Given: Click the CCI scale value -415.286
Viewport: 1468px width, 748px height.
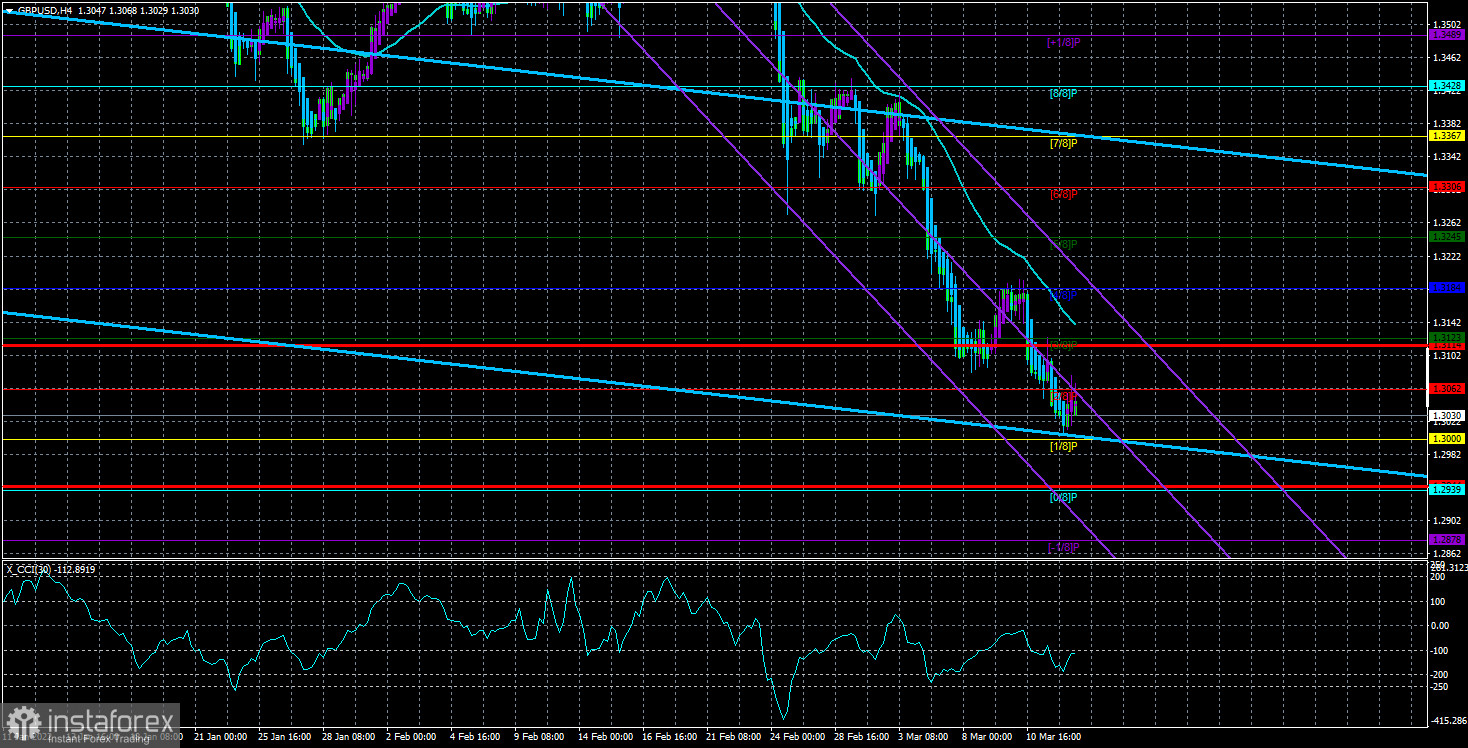Looking at the screenshot, I should [1448, 720].
